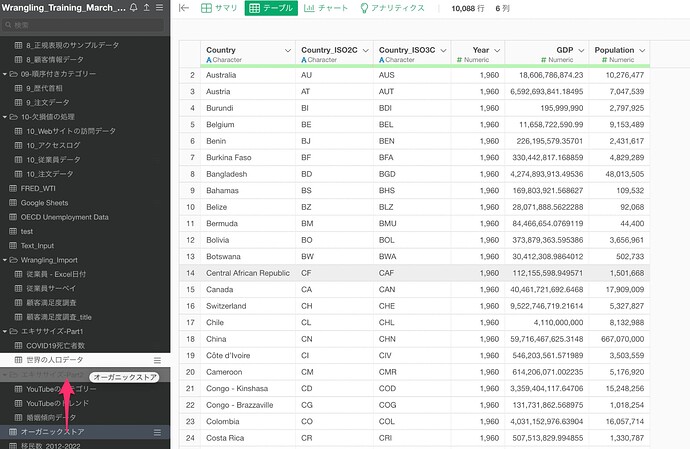The width and height of the screenshot is (690, 449).
Task: Open the notifications bell icon
Action: point(134,7)
